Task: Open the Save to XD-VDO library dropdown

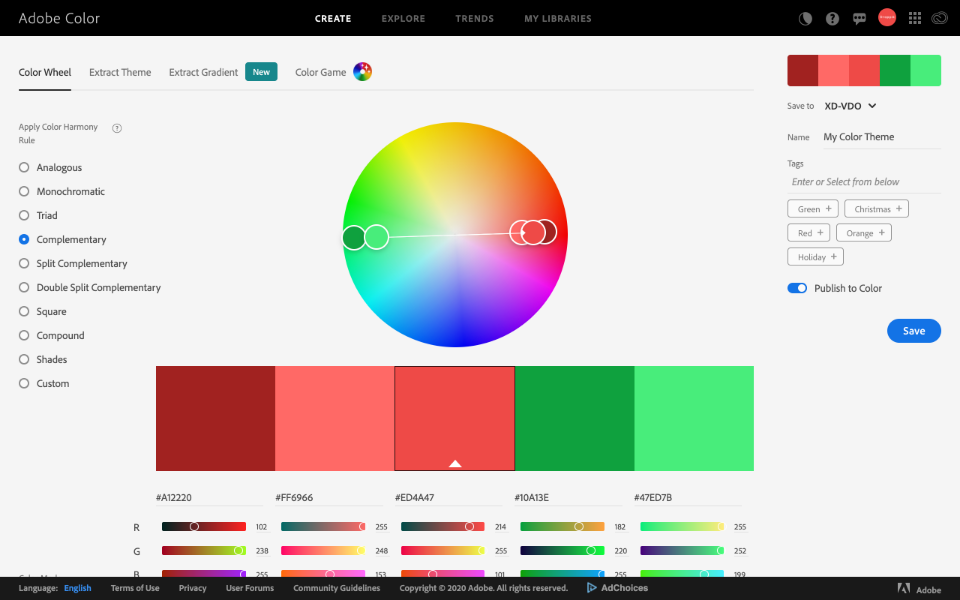Action: click(x=850, y=106)
